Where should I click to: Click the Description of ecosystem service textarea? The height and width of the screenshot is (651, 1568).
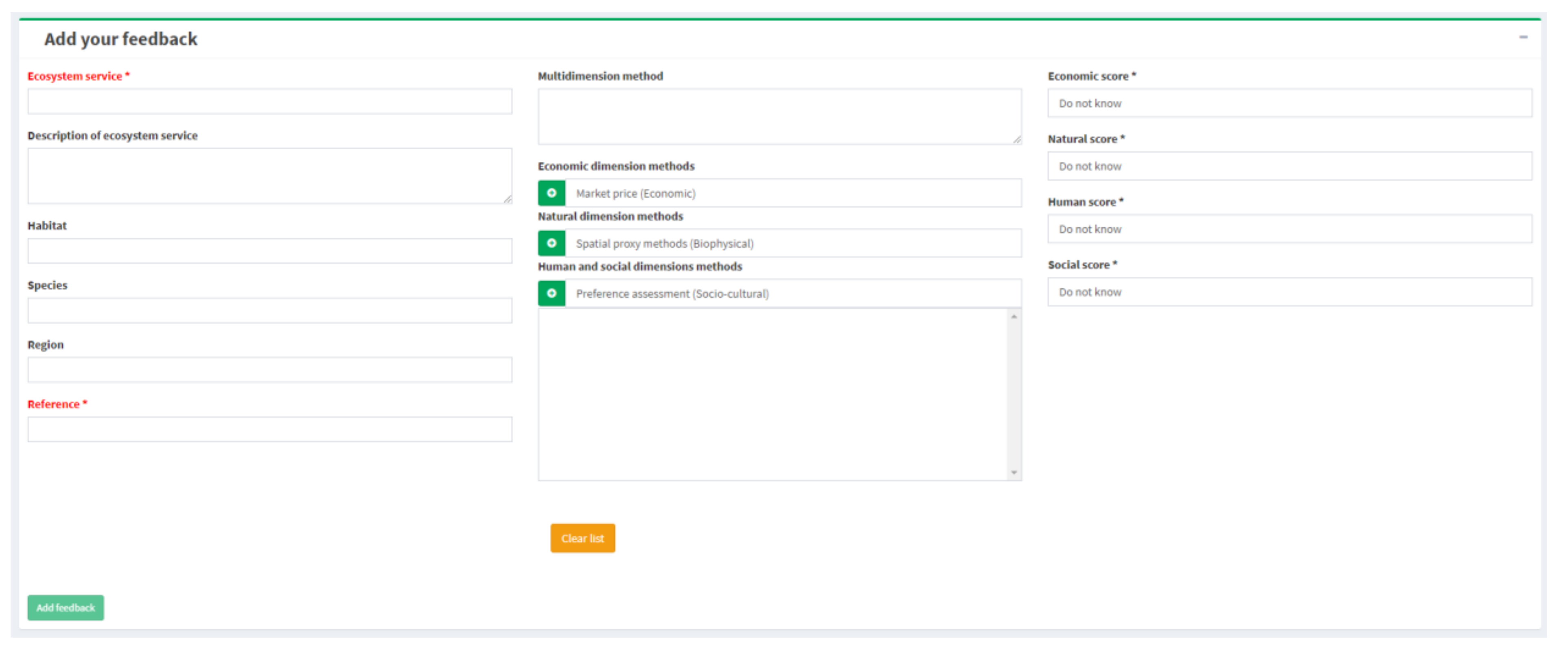269,175
